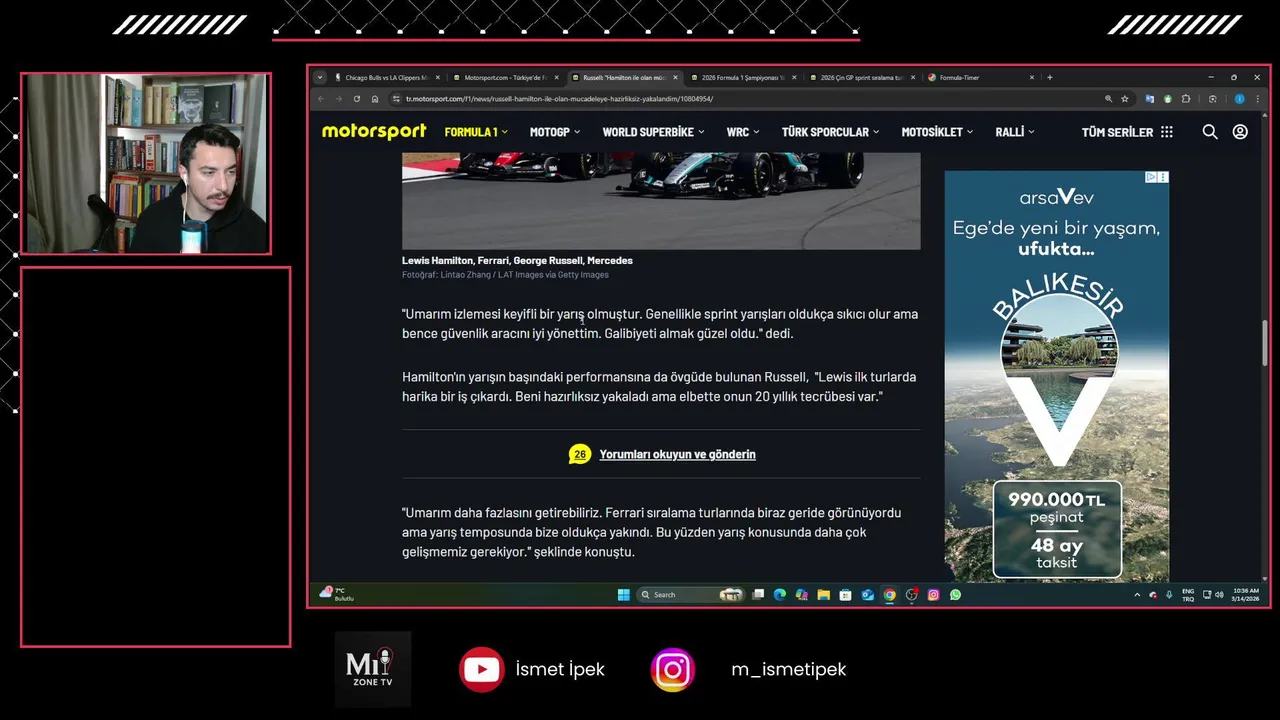Click Yorumları okuyun ve gönderin link
The image size is (1280, 720).
pos(677,454)
